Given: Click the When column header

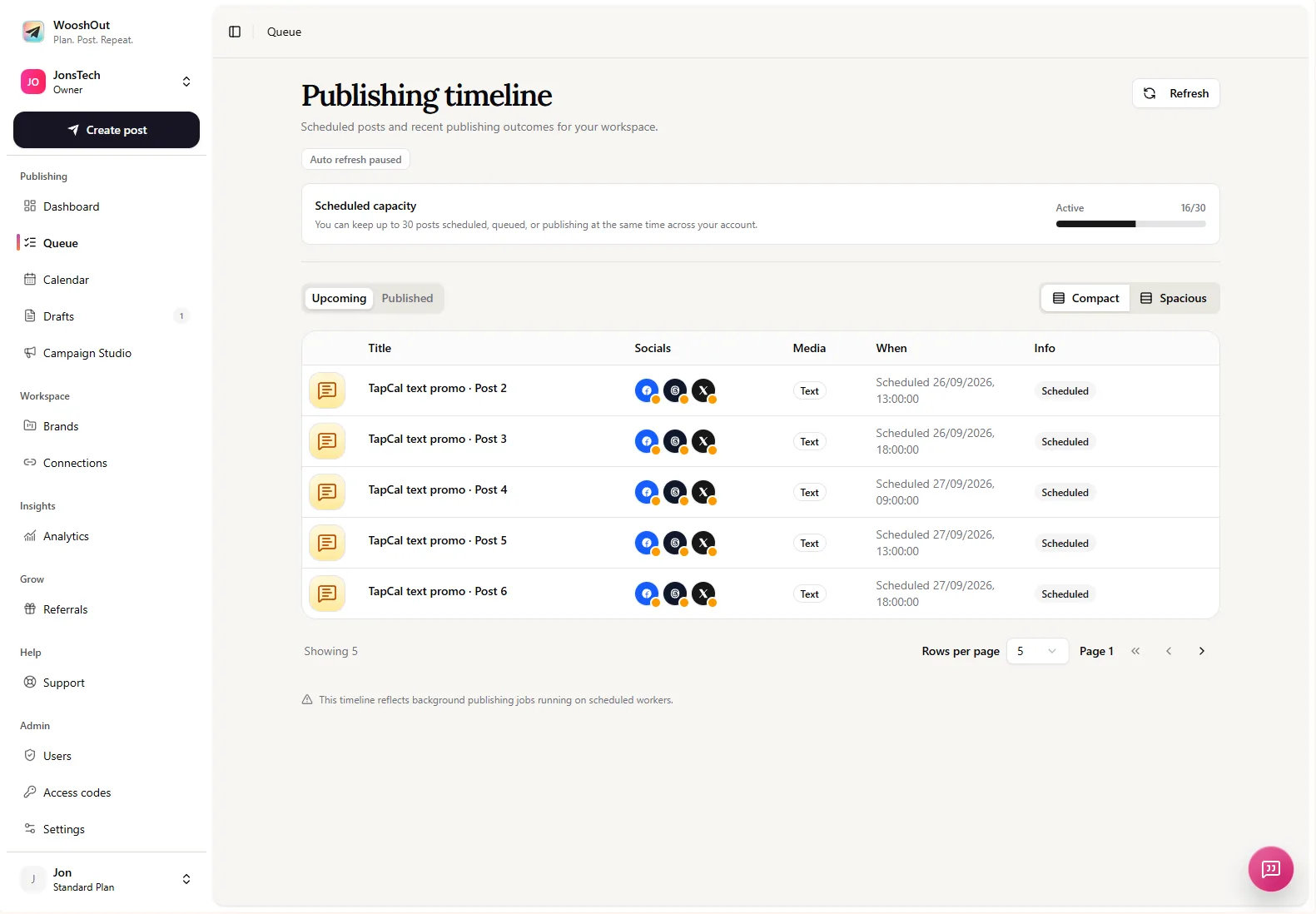Looking at the screenshot, I should 891,348.
